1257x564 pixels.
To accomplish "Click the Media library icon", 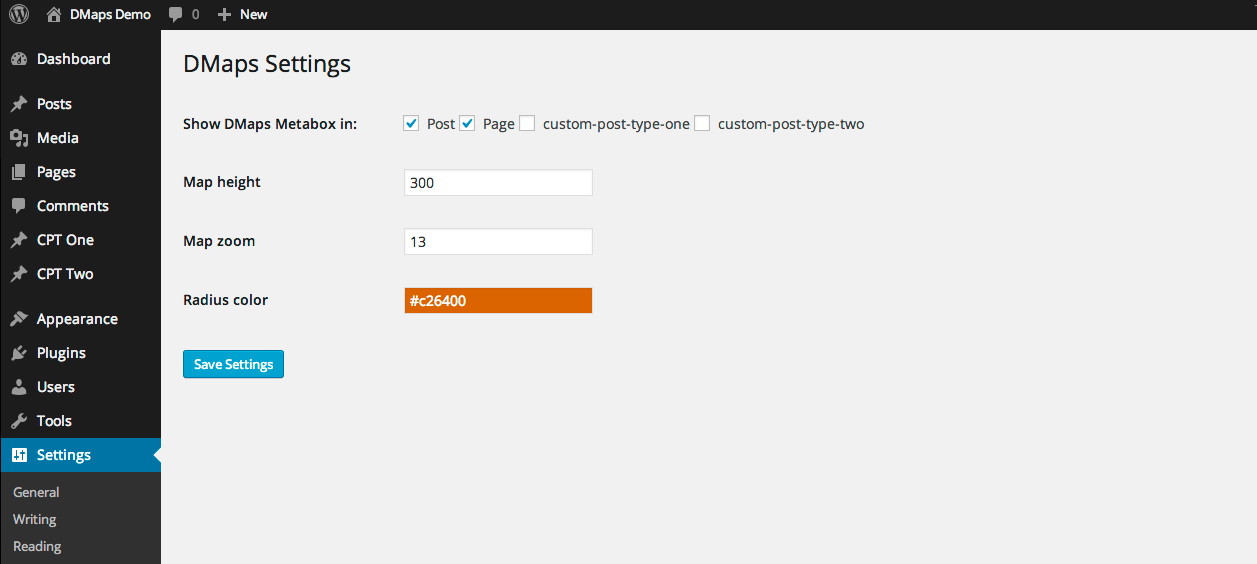I will point(18,138).
